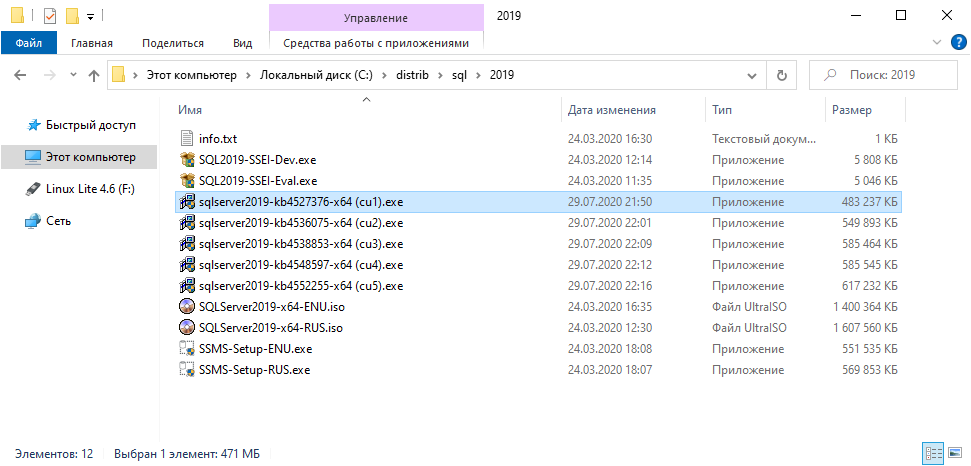971x466 pixels.
Task: Click the SQLServer2019-x64-ENU.iso disc icon
Action: 187,307
